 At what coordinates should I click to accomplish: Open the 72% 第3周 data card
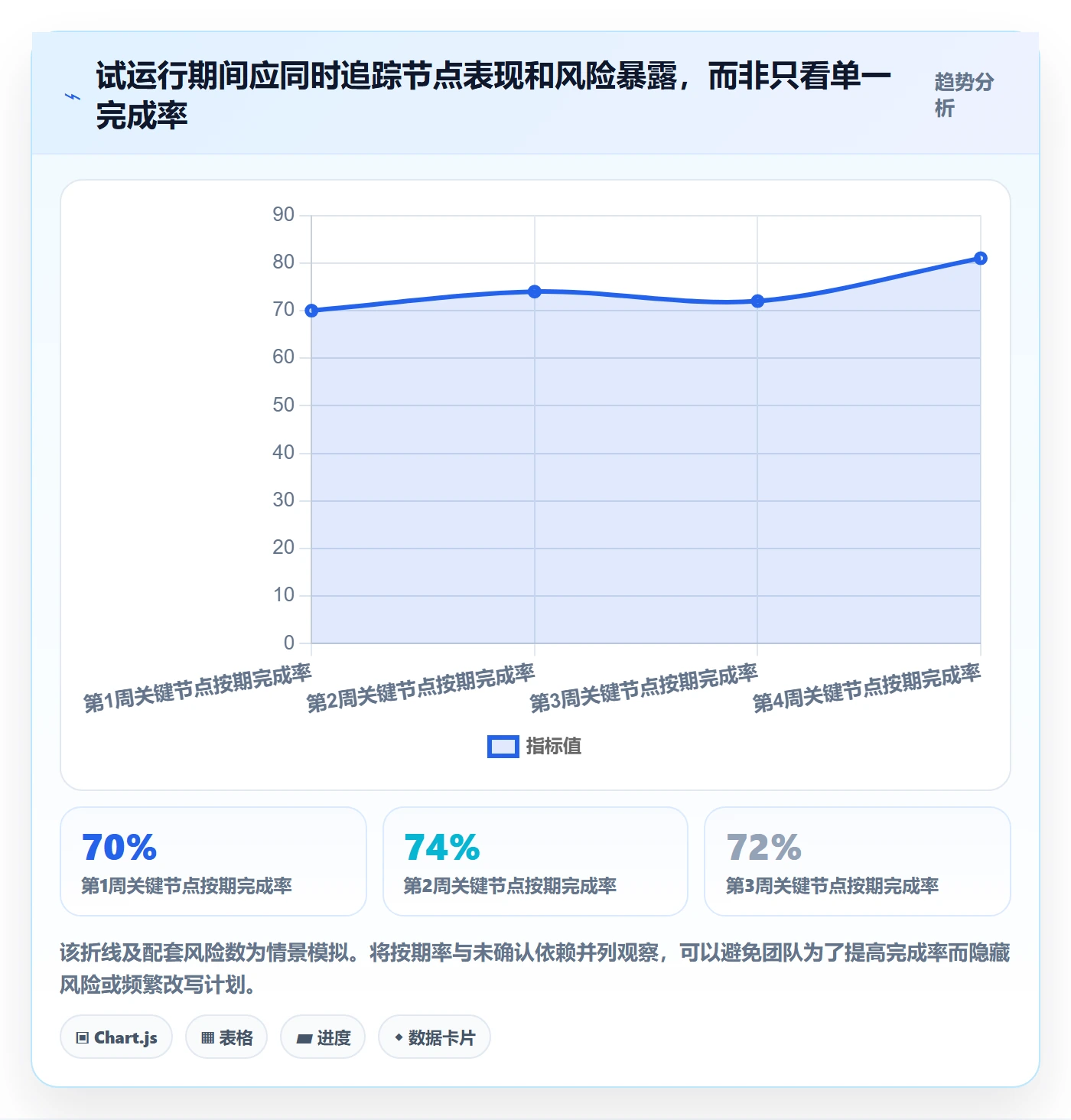click(858, 861)
